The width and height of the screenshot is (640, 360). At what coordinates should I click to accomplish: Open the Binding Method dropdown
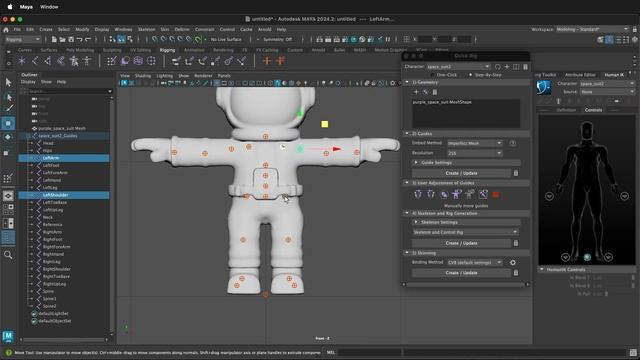pos(475,262)
